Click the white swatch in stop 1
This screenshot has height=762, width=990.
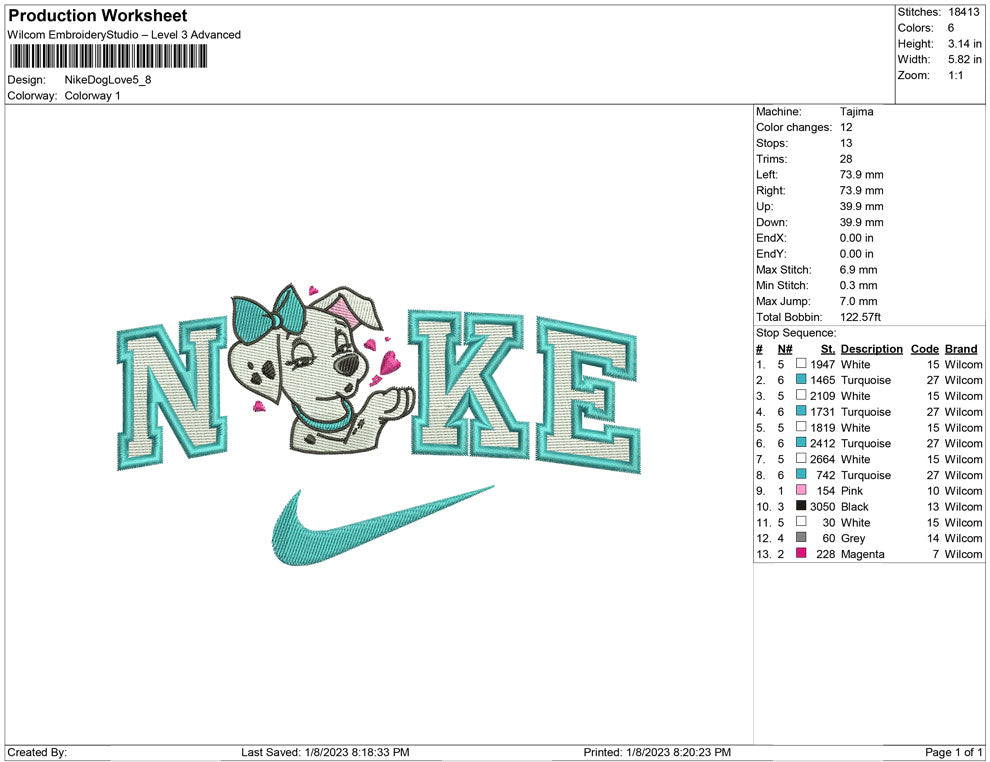click(801, 364)
